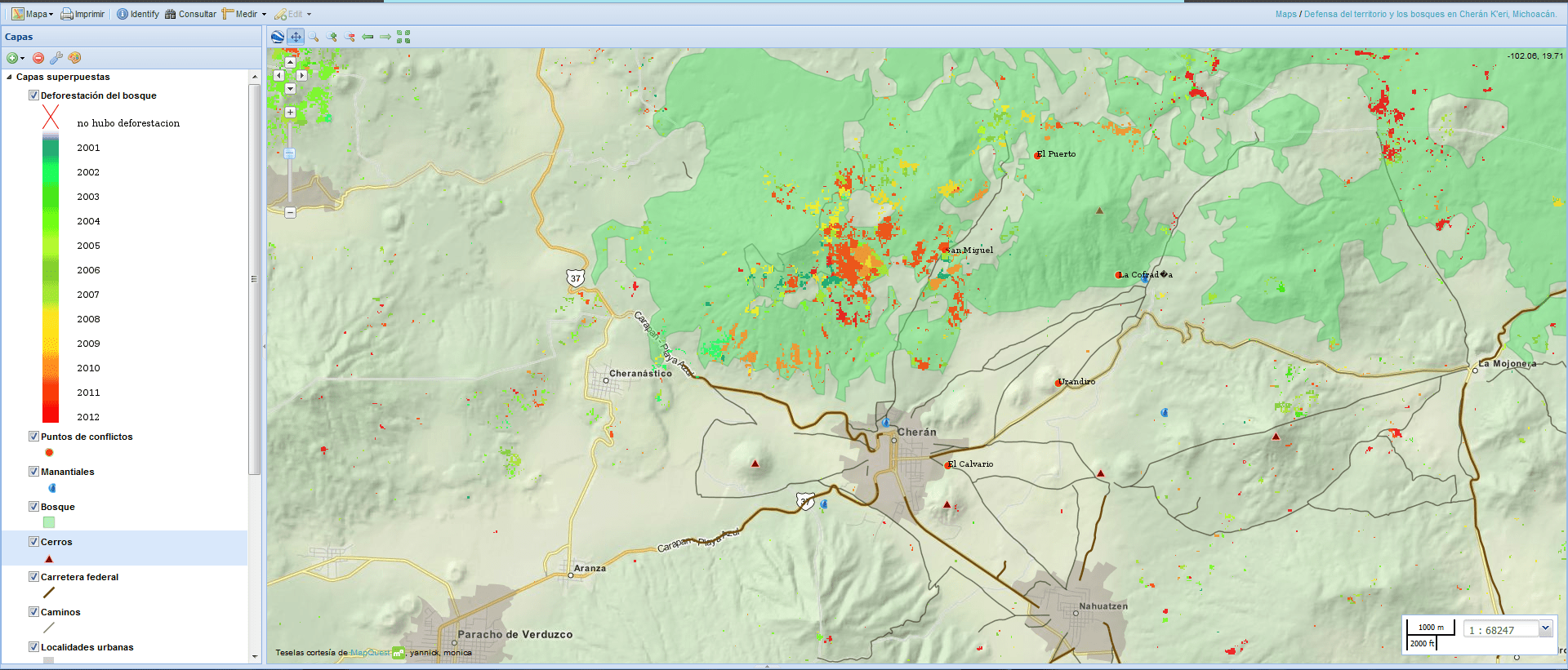Open the Maps breadcrumb link
Viewport: 1568px width, 670px height.
(1286, 14)
